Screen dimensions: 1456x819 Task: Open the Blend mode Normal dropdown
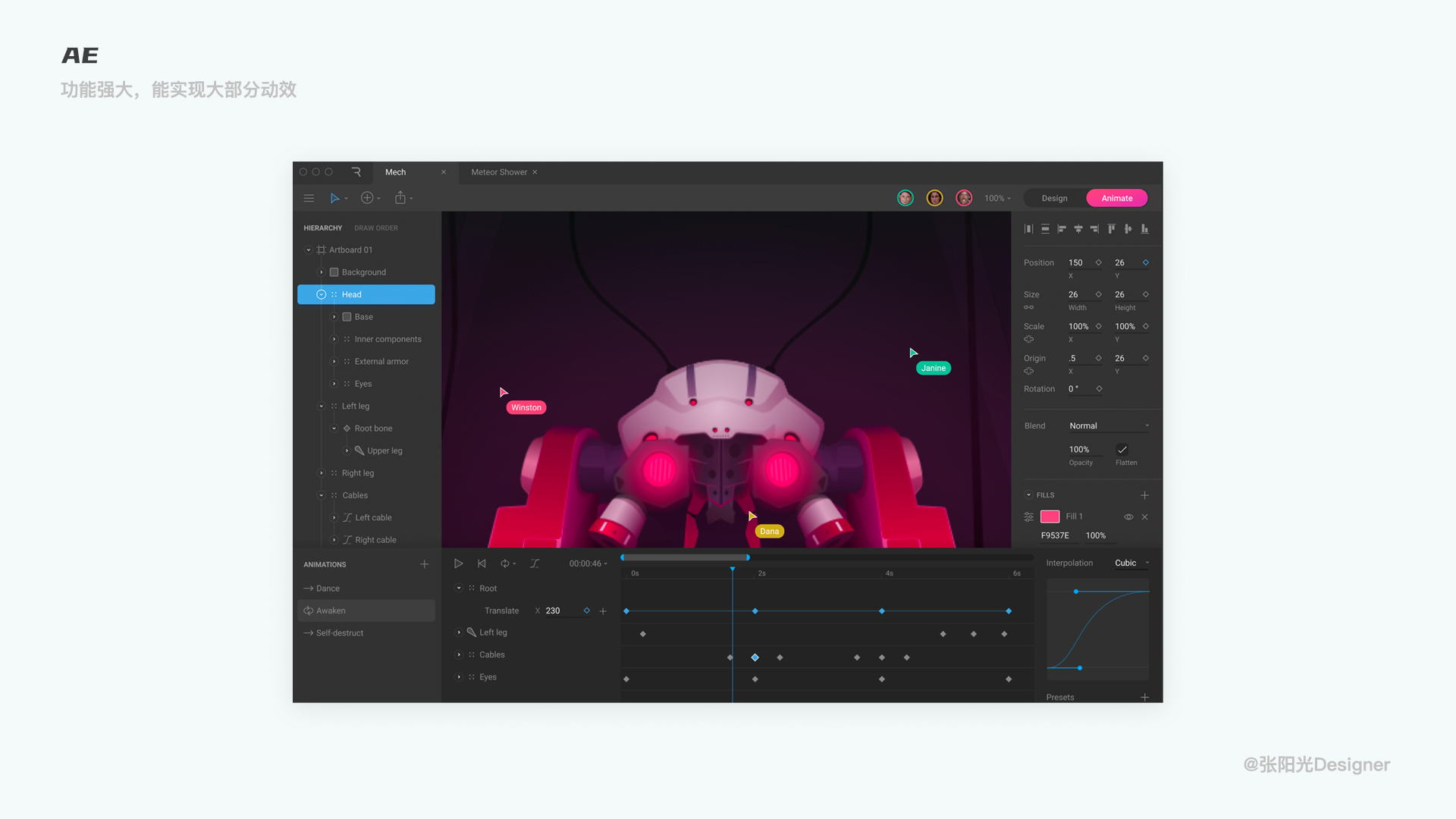pyautogui.click(x=1109, y=426)
